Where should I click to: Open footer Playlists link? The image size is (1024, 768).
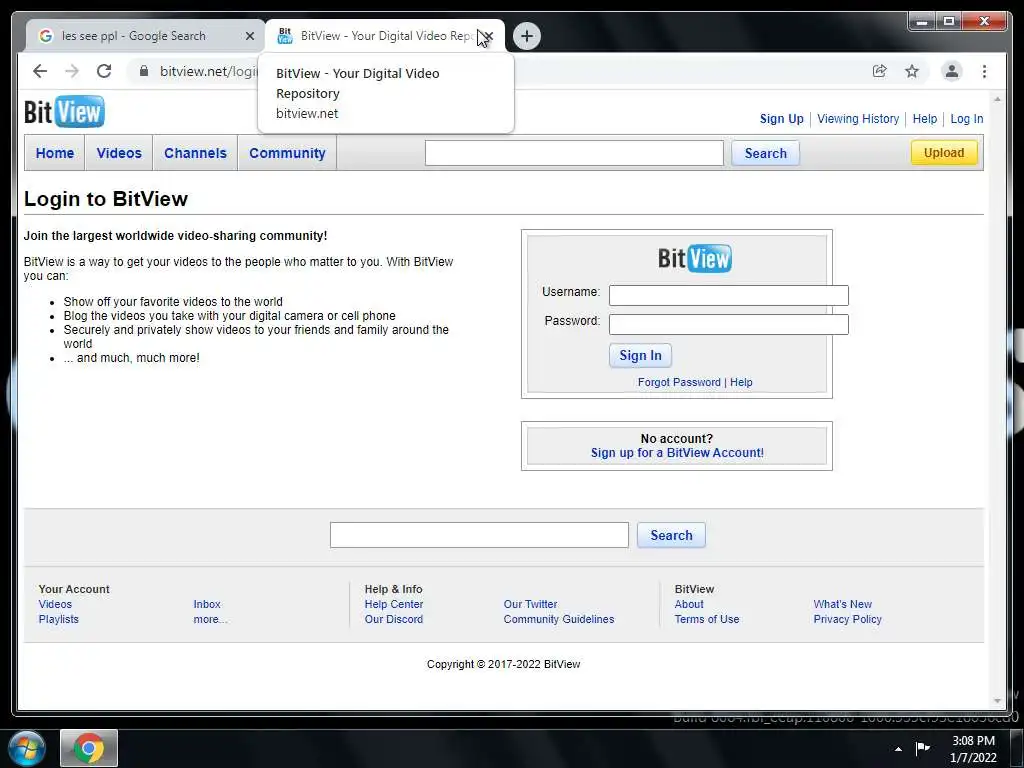[x=58, y=619]
